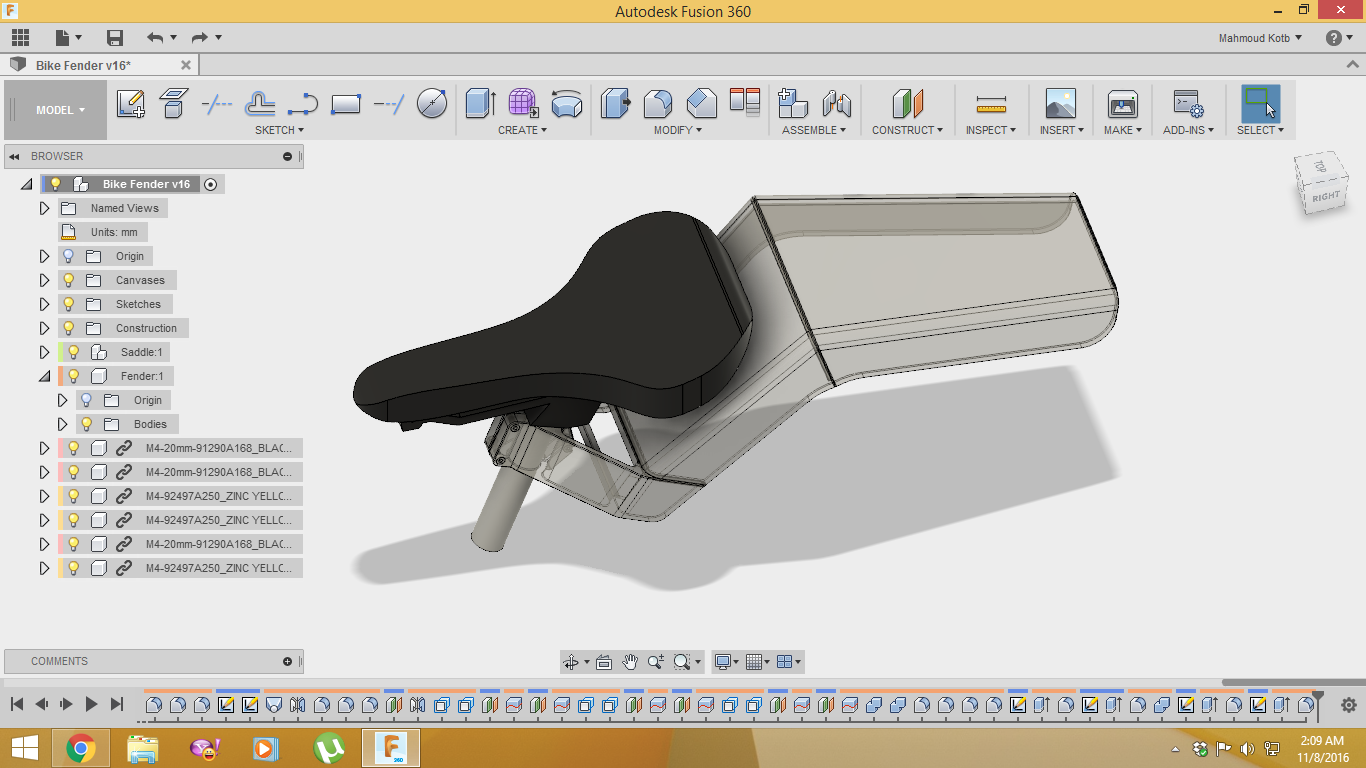Click the Select tool icon
Viewport: 1366px width, 768px height.
(1260, 103)
